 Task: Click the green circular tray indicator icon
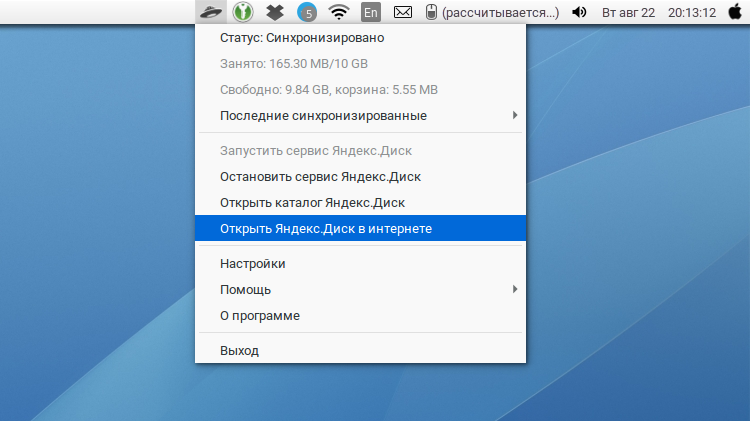243,12
